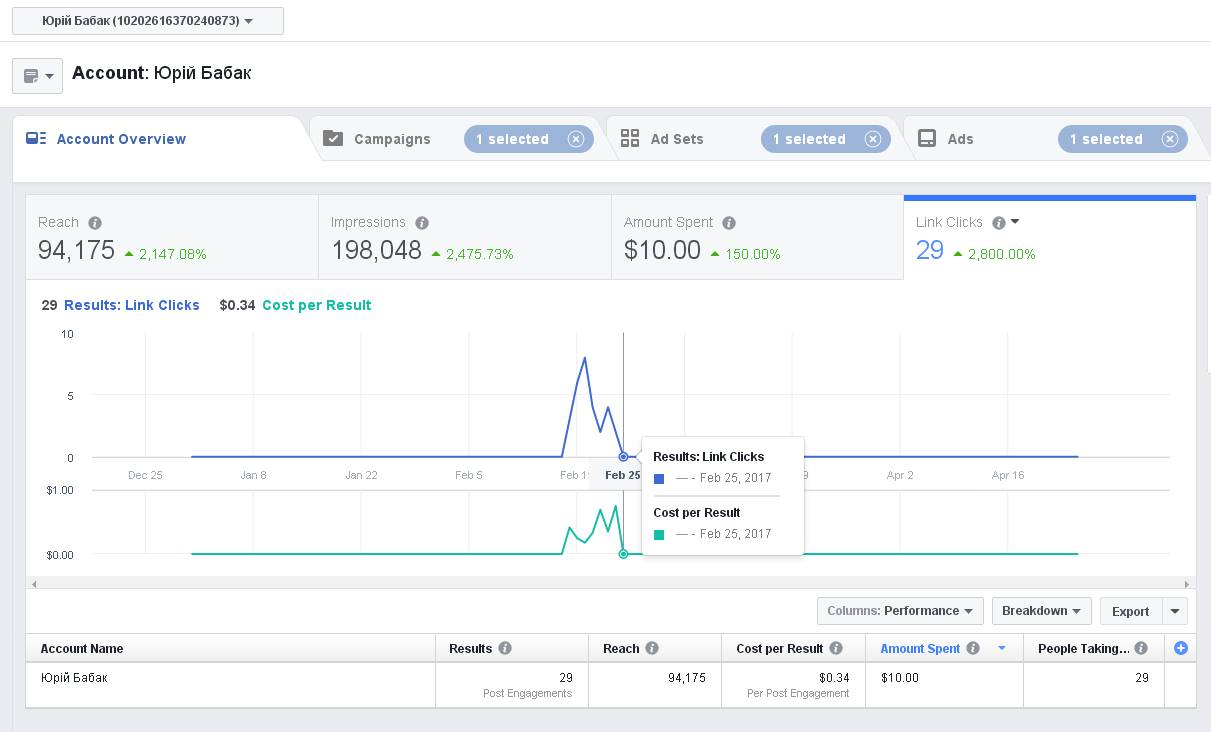Switch to the Campaigns tab
The width and height of the screenshot is (1211, 732).
click(x=391, y=139)
